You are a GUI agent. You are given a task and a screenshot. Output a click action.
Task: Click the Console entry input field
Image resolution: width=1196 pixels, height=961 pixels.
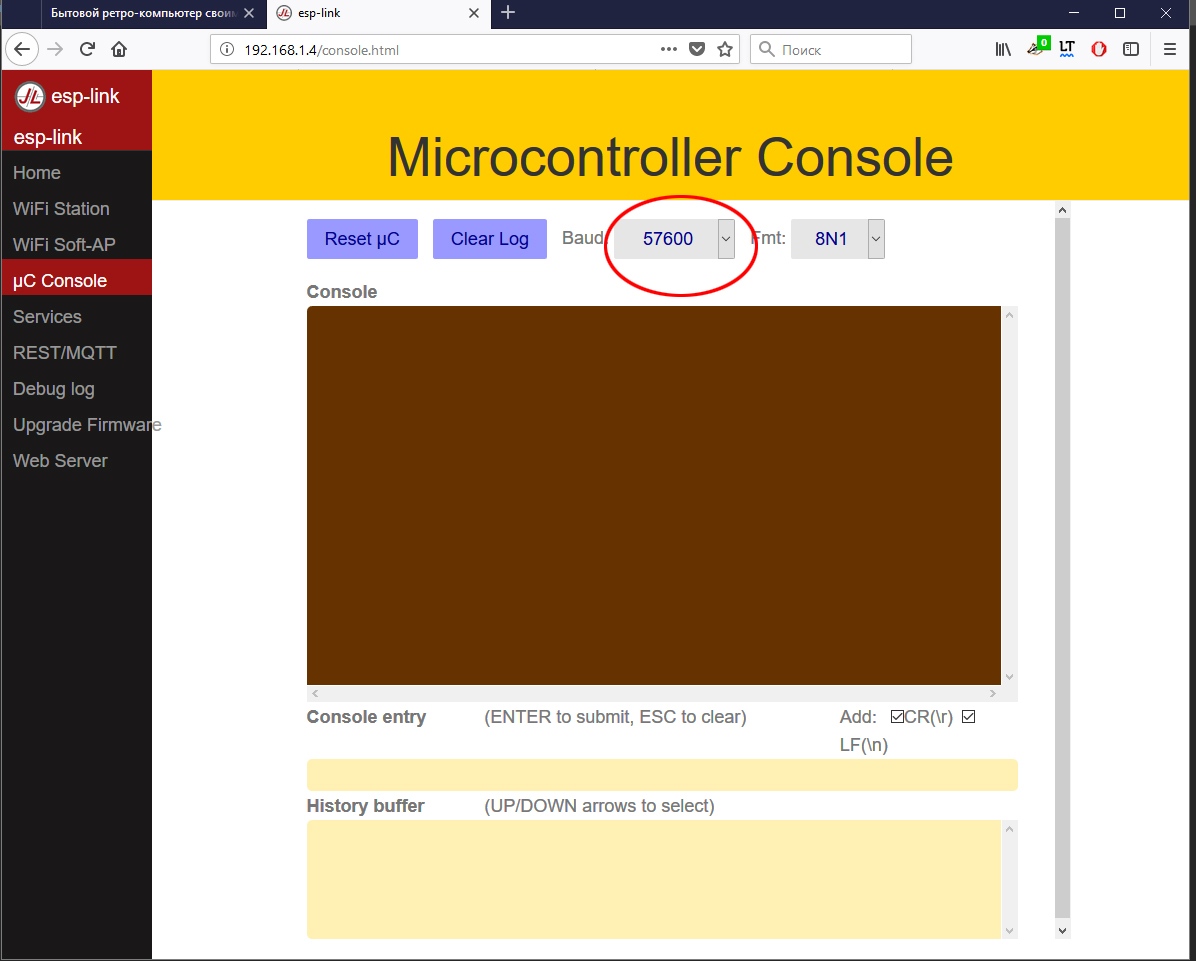pos(661,775)
